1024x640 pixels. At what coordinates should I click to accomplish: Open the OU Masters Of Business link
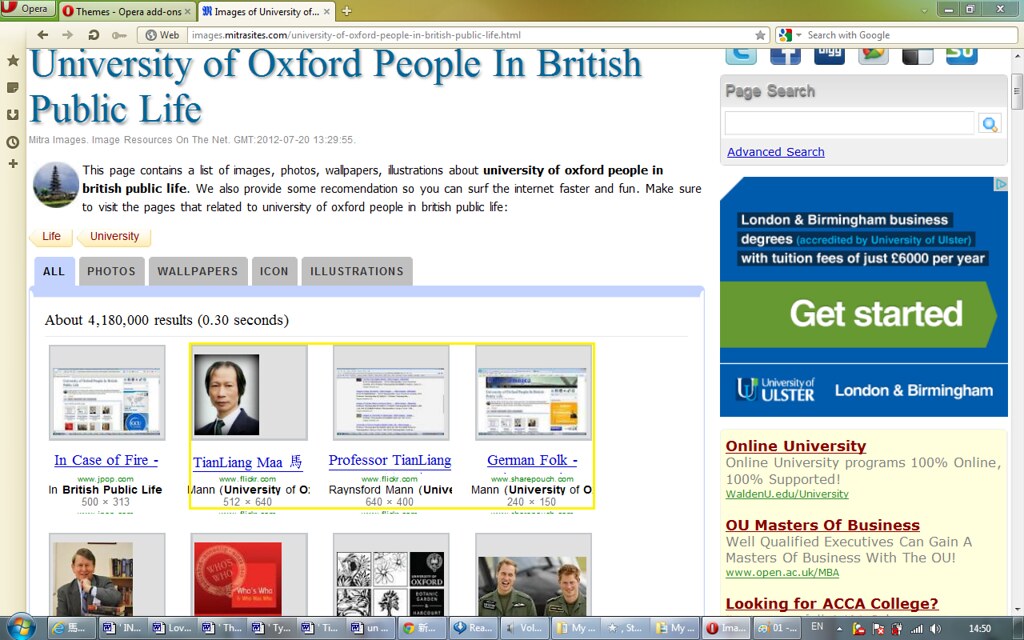pyautogui.click(x=822, y=525)
